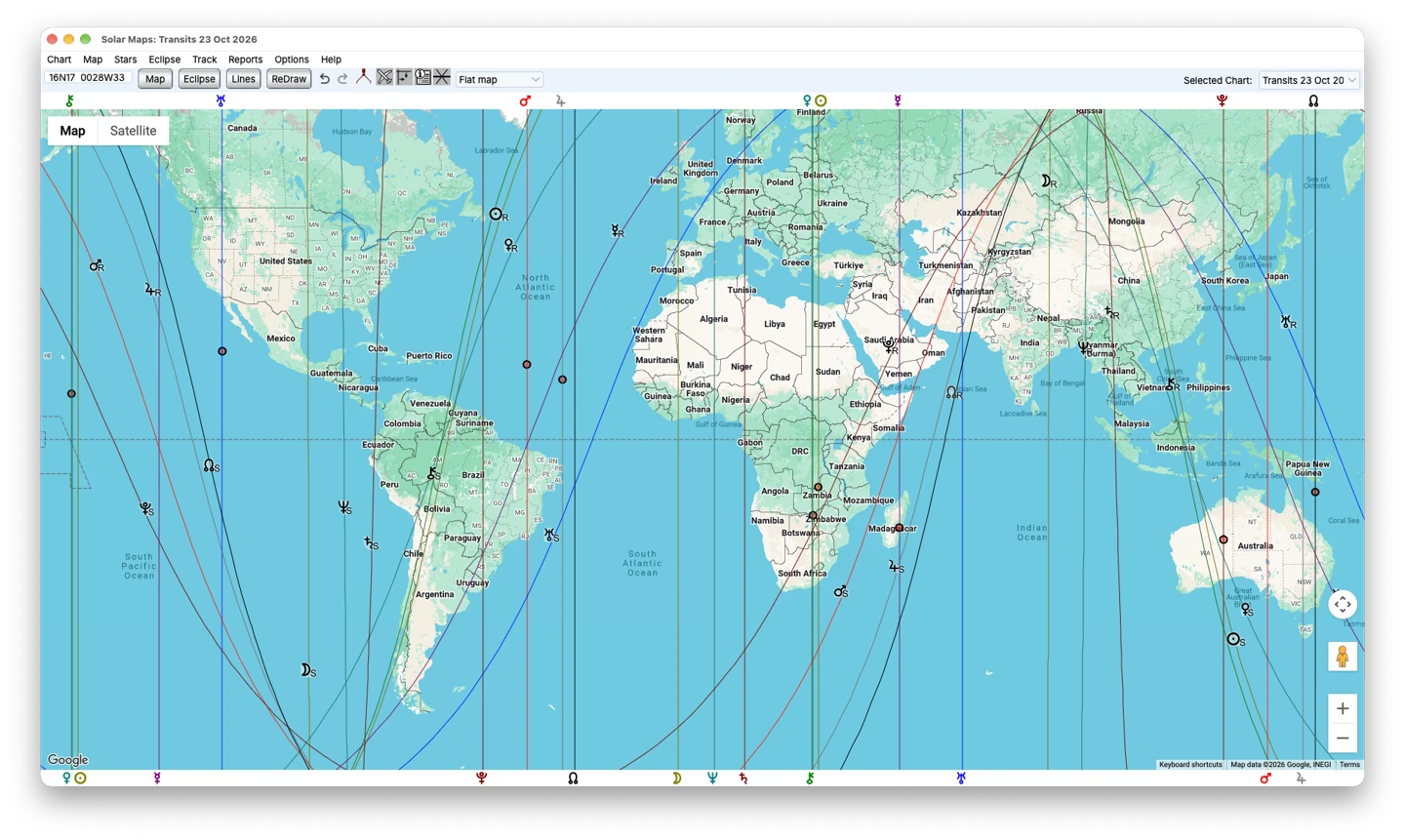The image size is (1405, 840).
Task: Zoom in on the map
Action: (x=1343, y=708)
